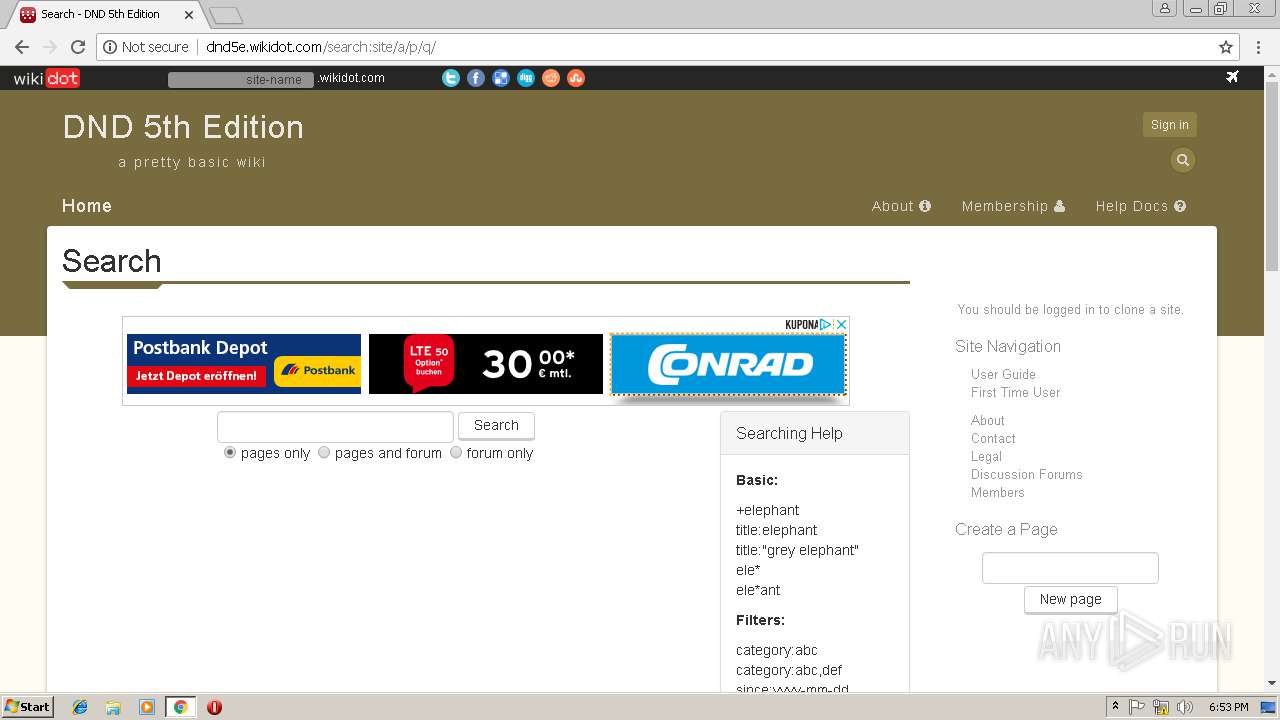Open the Home menu item
The height and width of the screenshot is (720, 1280).
pyautogui.click(x=87, y=206)
